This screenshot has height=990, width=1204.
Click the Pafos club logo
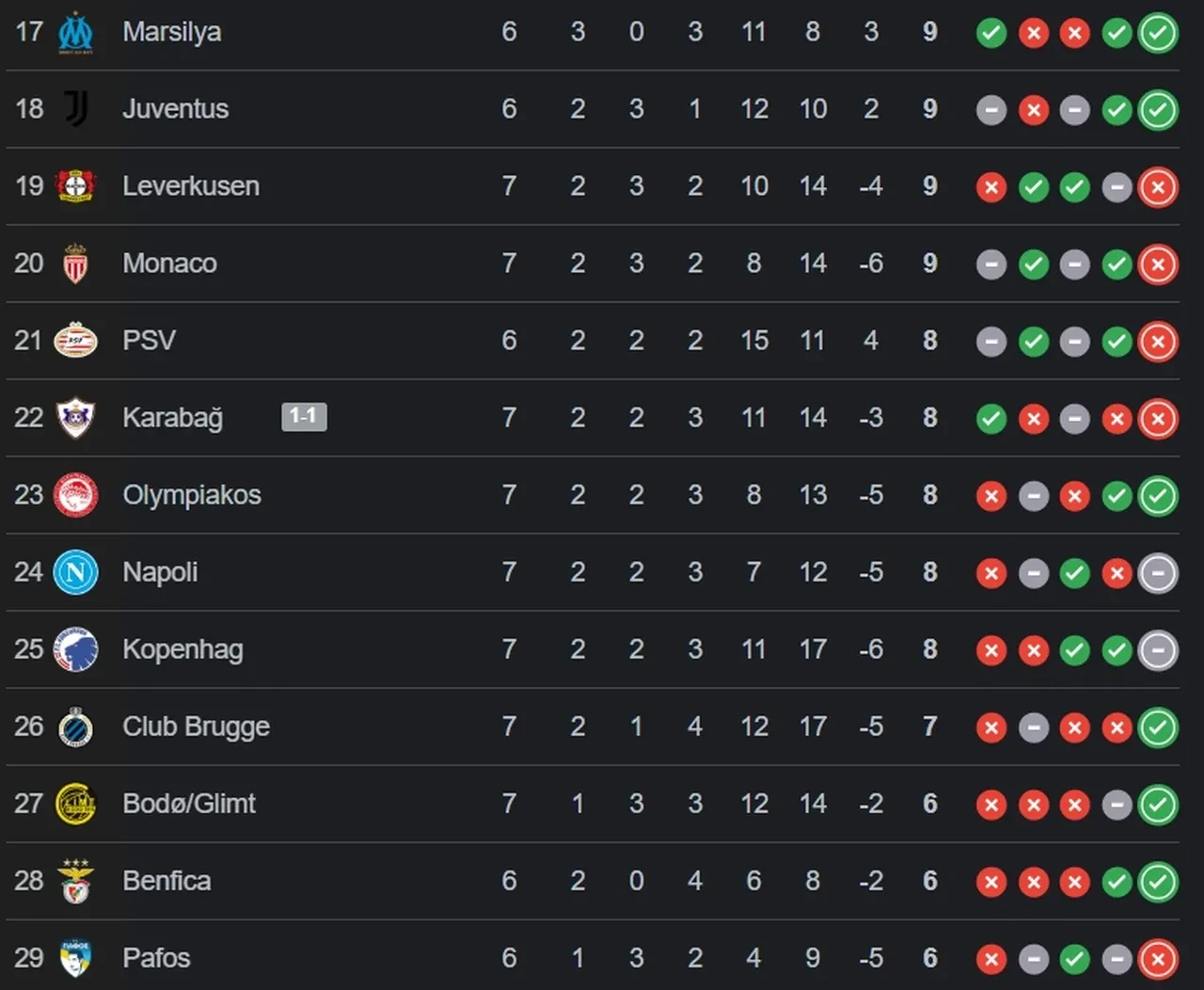click(x=76, y=958)
